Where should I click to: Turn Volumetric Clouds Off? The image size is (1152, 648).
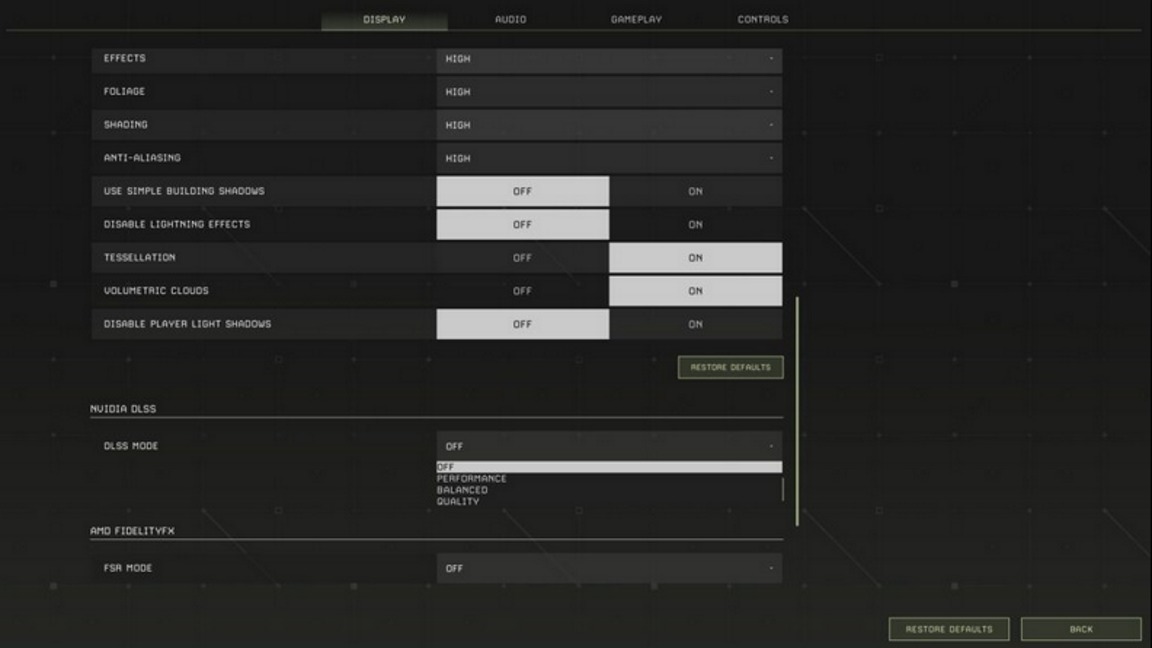pos(522,291)
